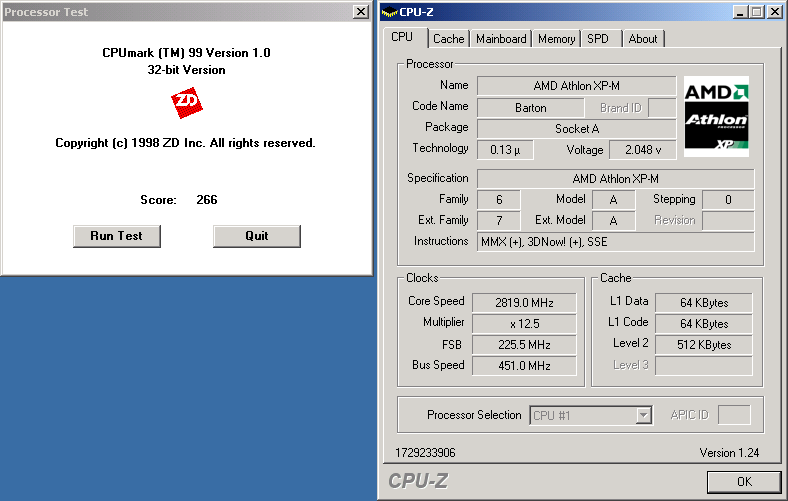Click the CPU-Z title bar icon

tap(389, 12)
